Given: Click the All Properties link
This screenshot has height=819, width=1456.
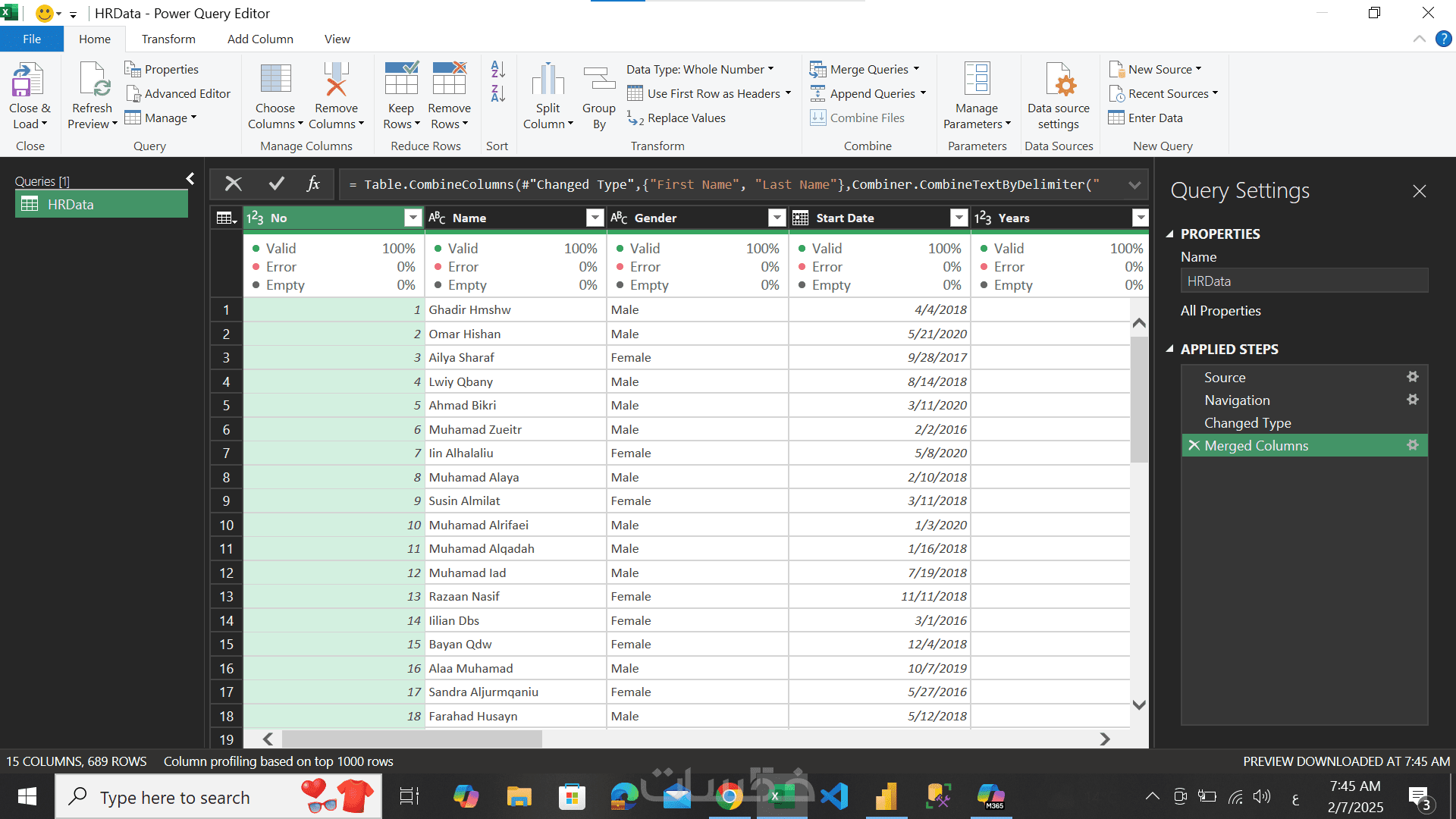Looking at the screenshot, I should point(1220,311).
